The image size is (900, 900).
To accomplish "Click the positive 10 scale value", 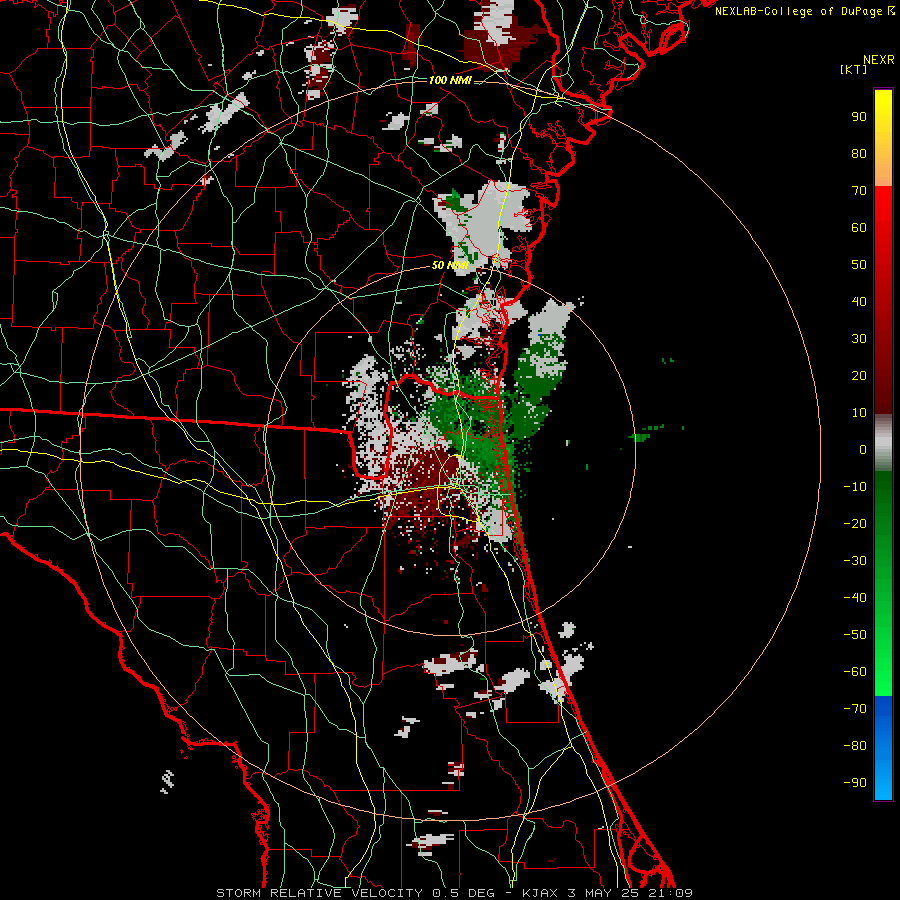I will click(x=859, y=413).
